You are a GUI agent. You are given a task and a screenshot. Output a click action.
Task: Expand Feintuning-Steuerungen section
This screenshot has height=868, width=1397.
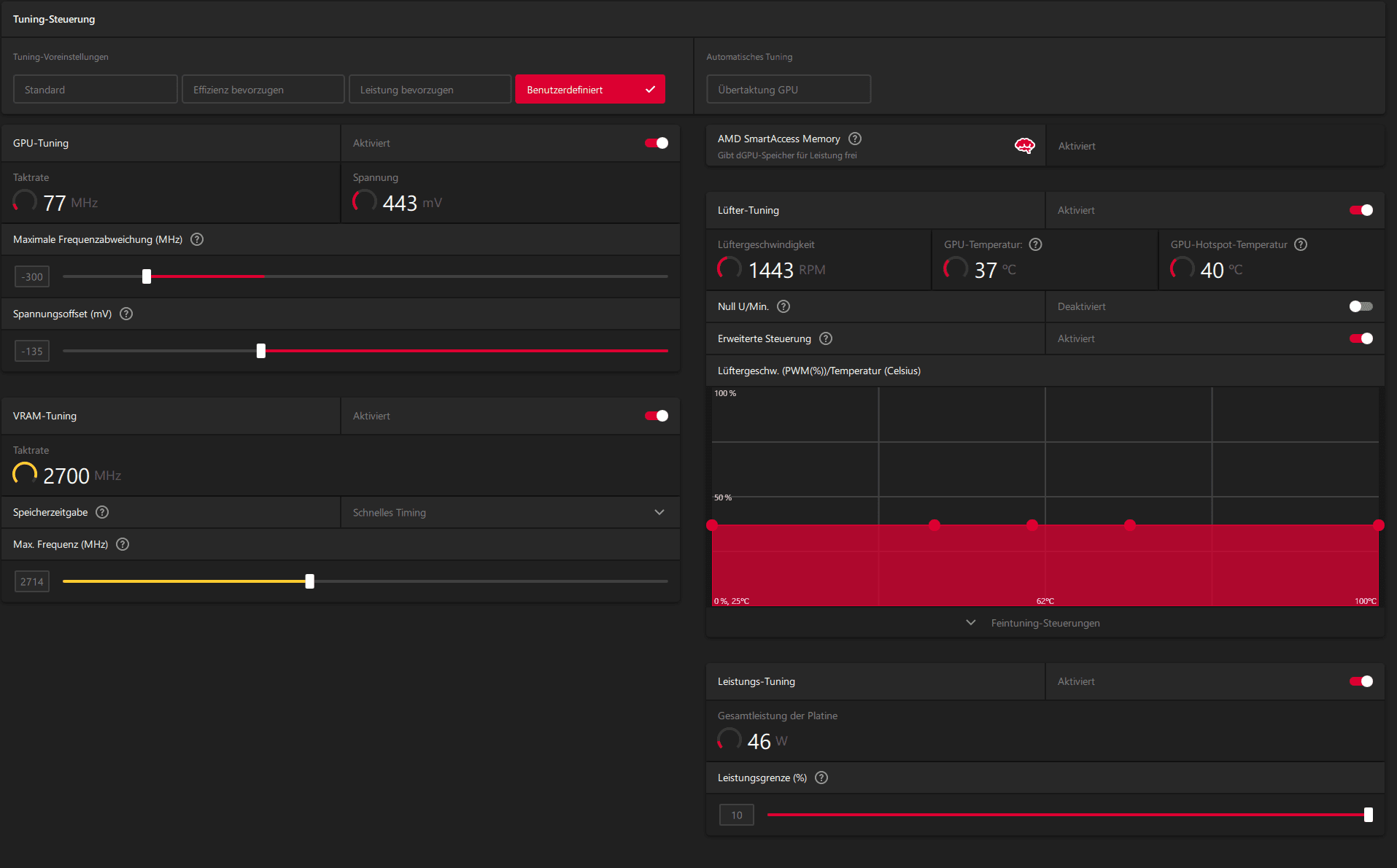tap(1034, 623)
